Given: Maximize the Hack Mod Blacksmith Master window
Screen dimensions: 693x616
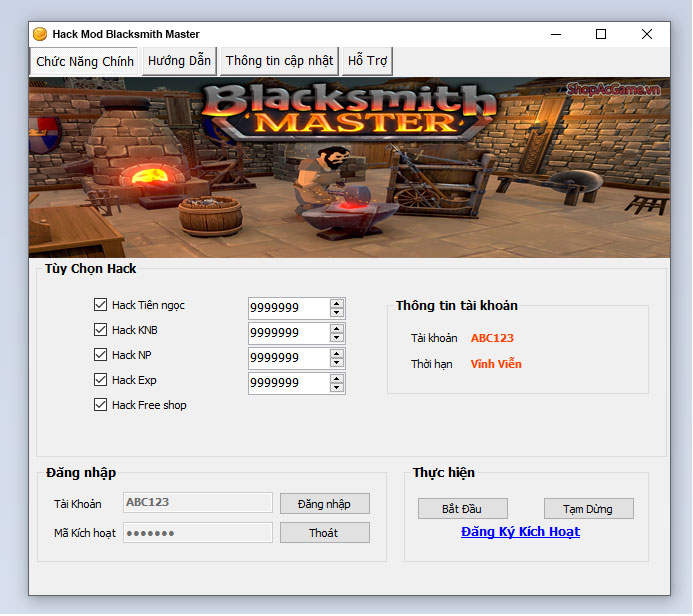Looking at the screenshot, I should 601,34.
